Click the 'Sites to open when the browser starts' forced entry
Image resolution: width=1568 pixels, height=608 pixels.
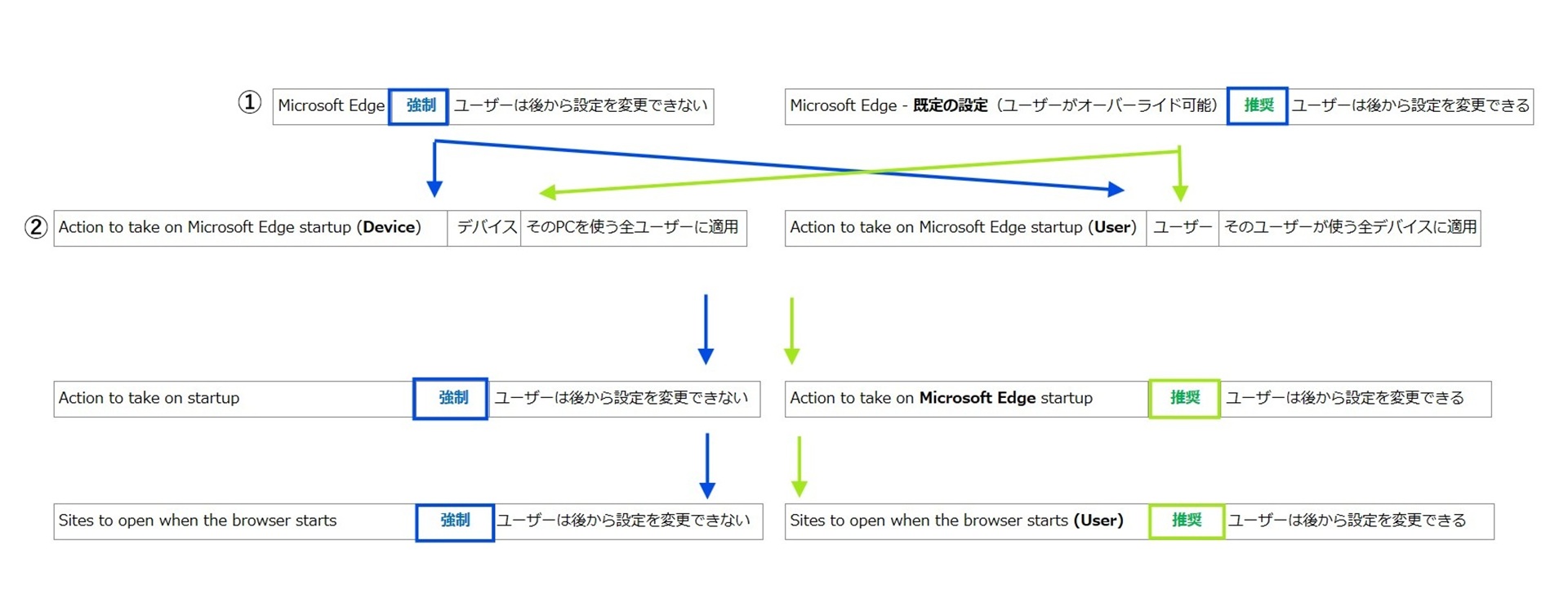(x=198, y=521)
